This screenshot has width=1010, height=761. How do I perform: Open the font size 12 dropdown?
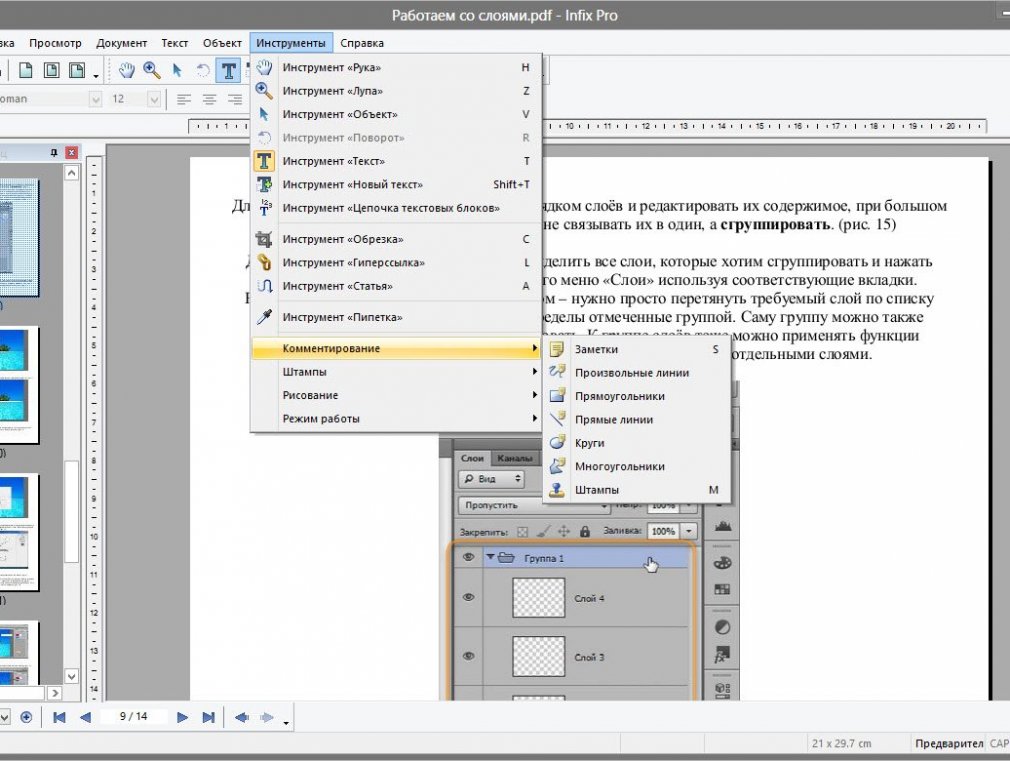tap(154, 99)
